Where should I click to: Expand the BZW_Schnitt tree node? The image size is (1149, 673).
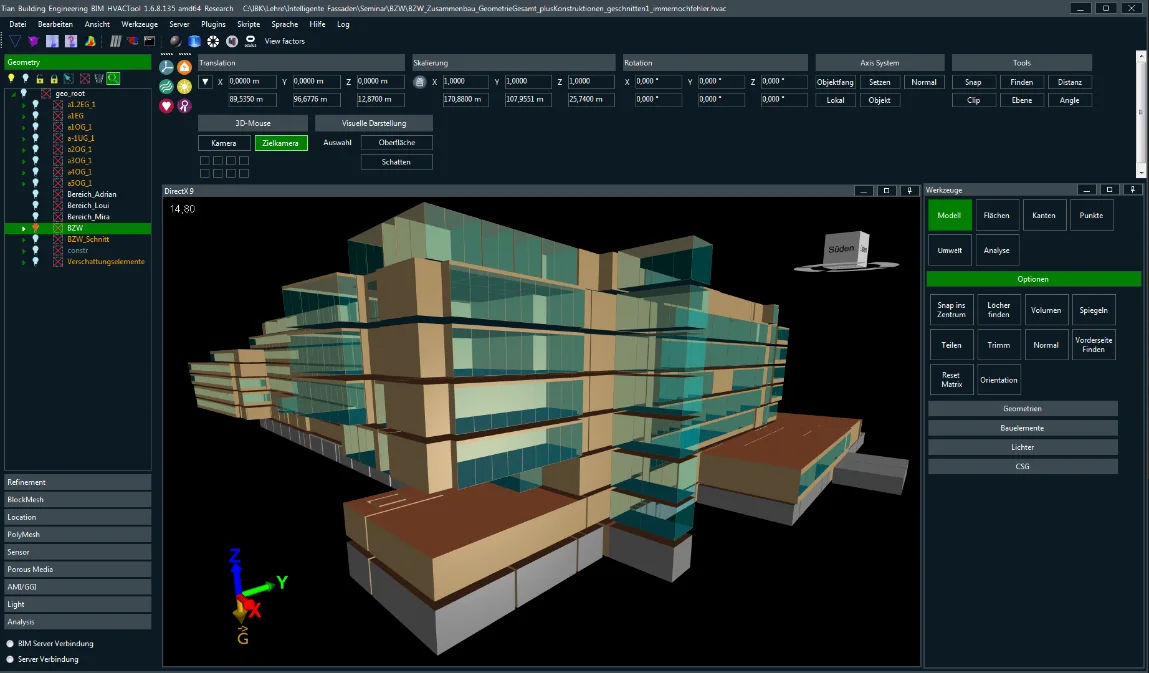[23, 240]
